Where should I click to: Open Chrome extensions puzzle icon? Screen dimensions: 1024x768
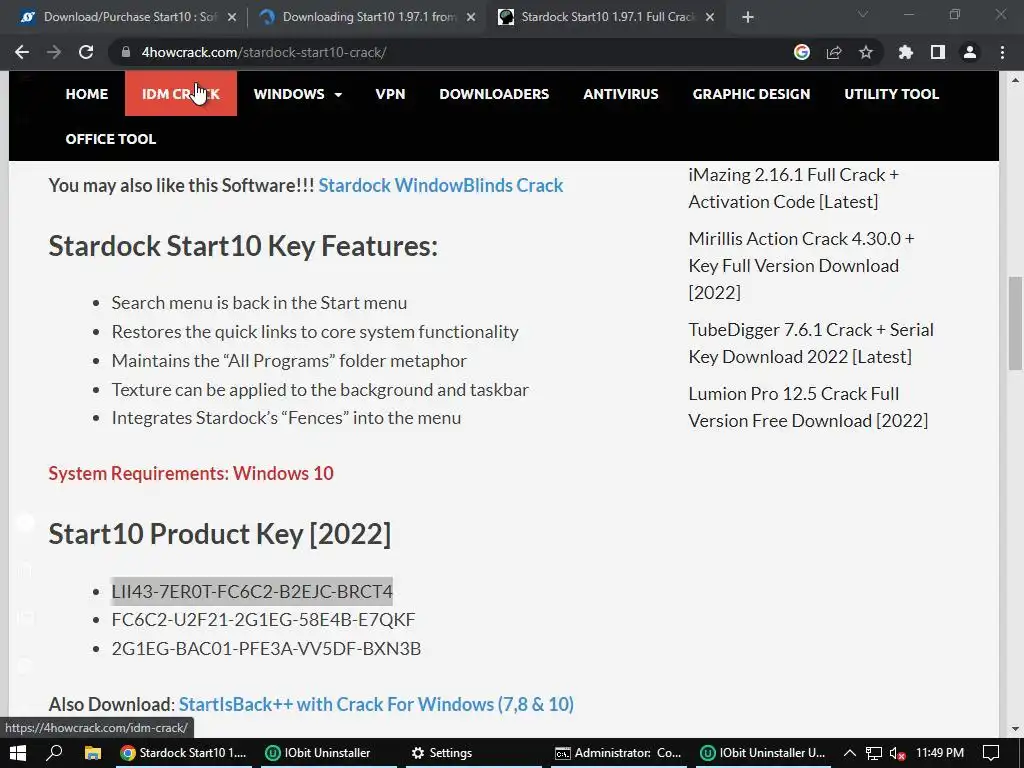coord(905,52)
